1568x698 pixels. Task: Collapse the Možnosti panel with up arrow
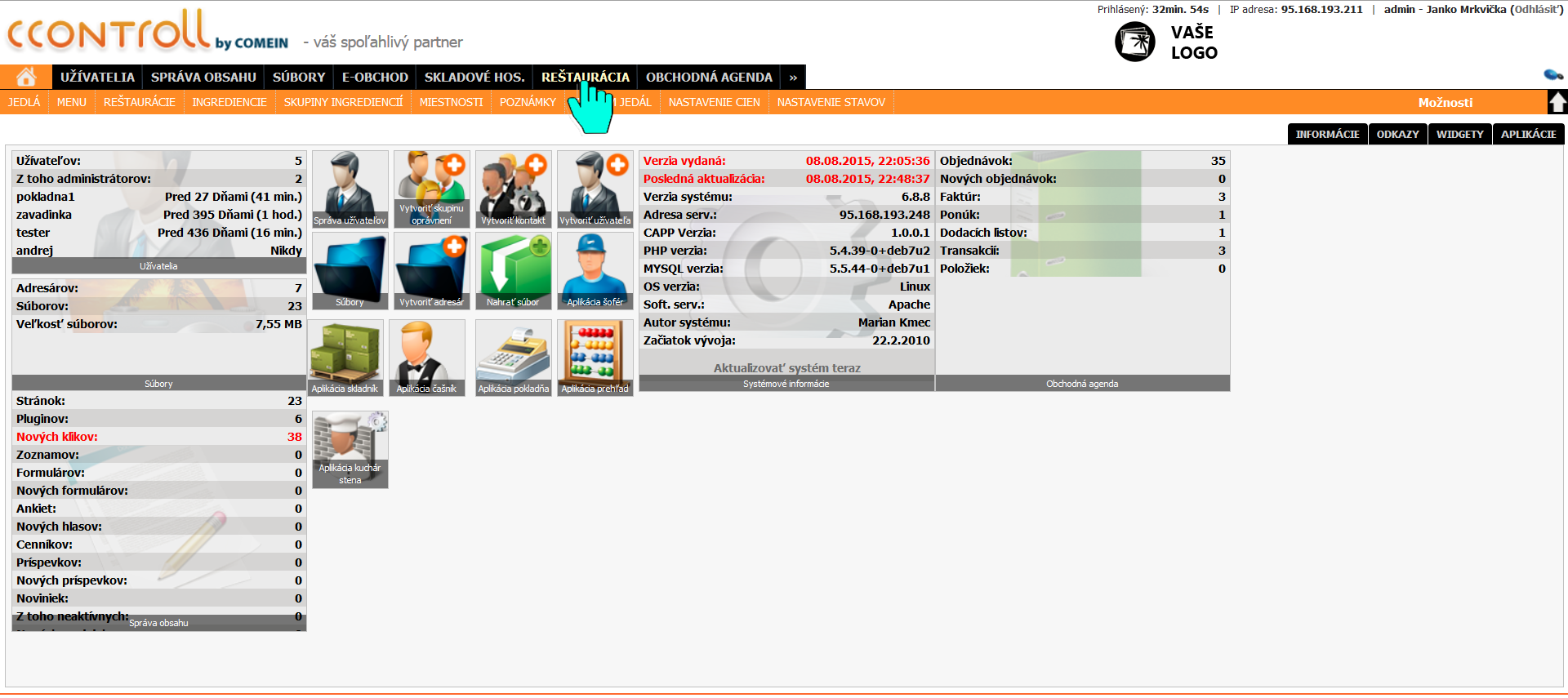[x=1557, y=102]
